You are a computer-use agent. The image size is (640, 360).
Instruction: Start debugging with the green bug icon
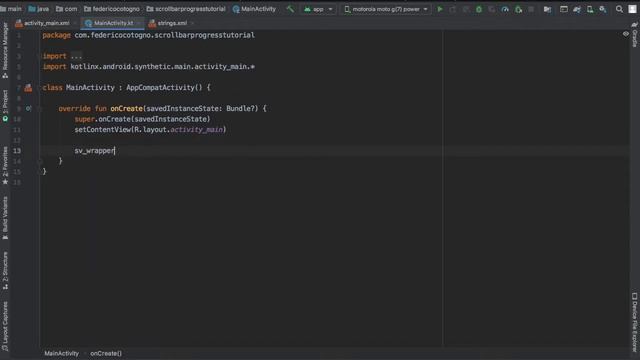479,9
